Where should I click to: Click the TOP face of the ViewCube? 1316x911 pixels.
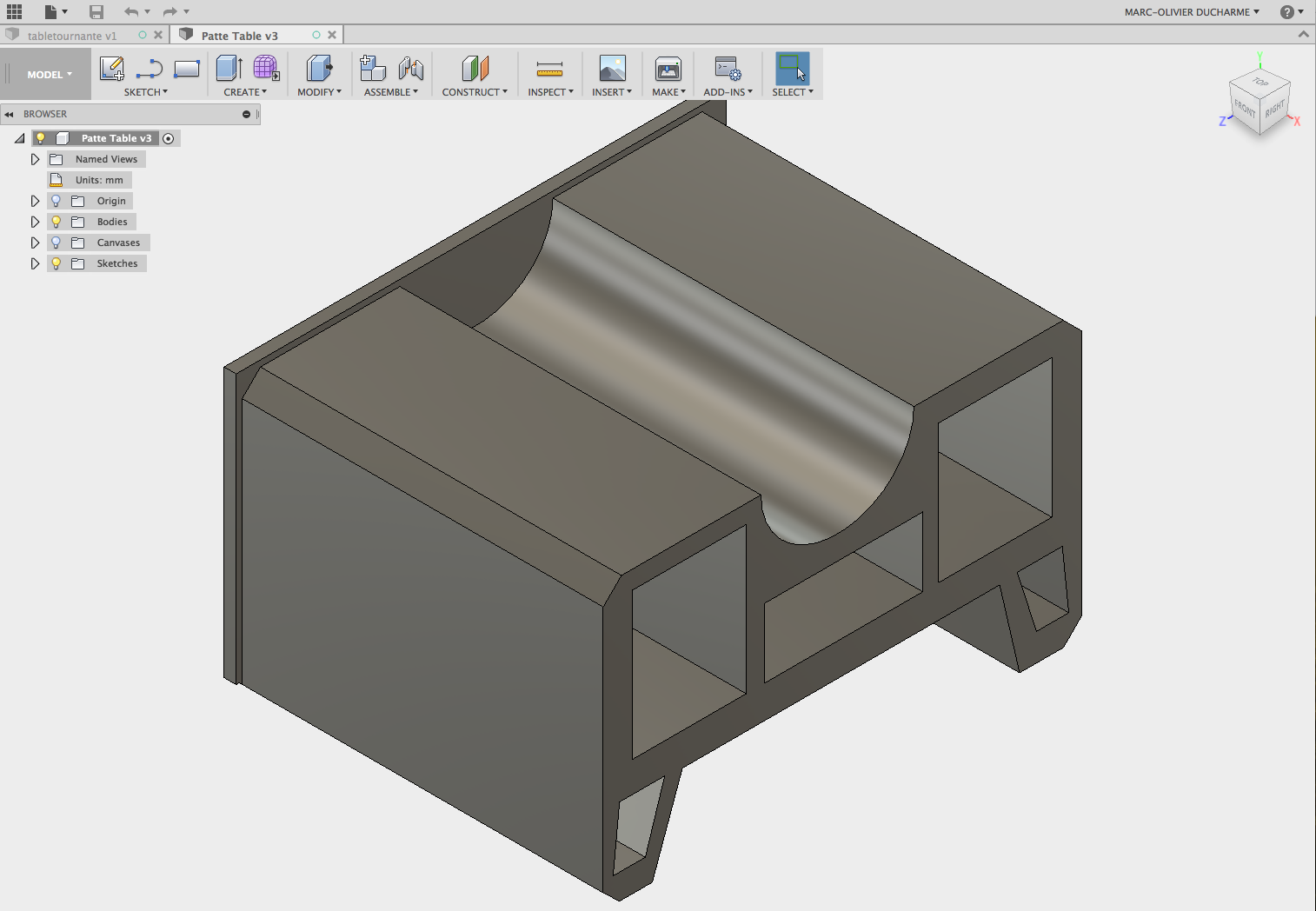tap(1260, 83)
